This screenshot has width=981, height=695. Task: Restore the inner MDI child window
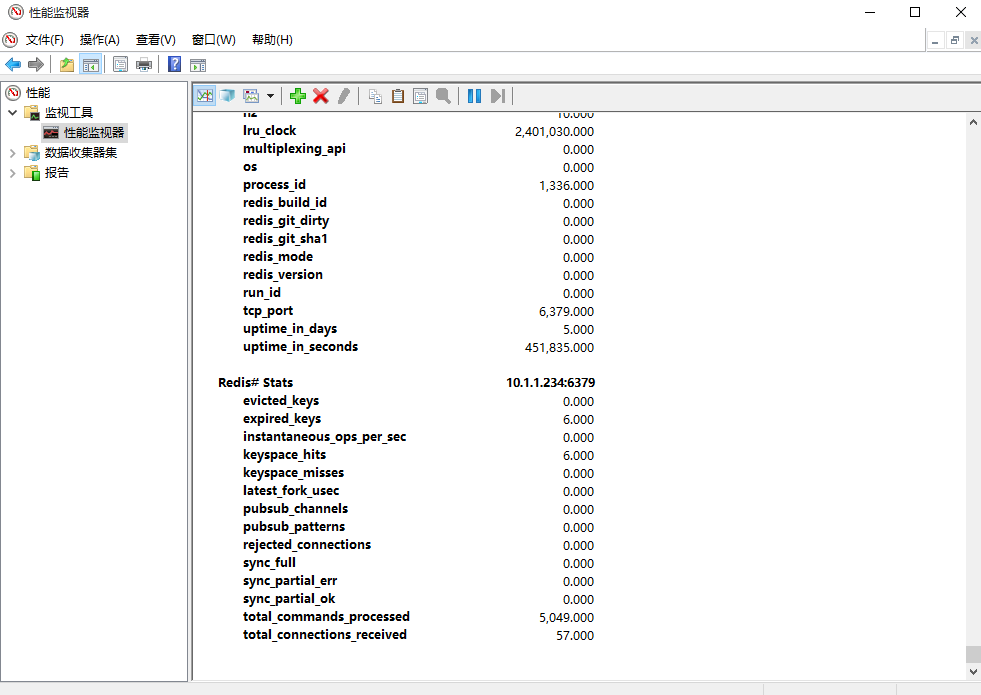(955, 41)
